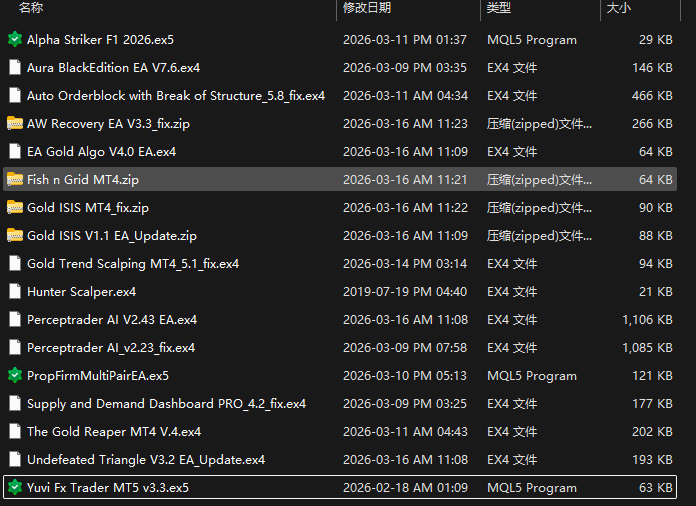Select Gold Trend Scalping MT4_5.1_fix.ex4 file name
This screenshot has height=506, width=696.
[x=133, y=264]
